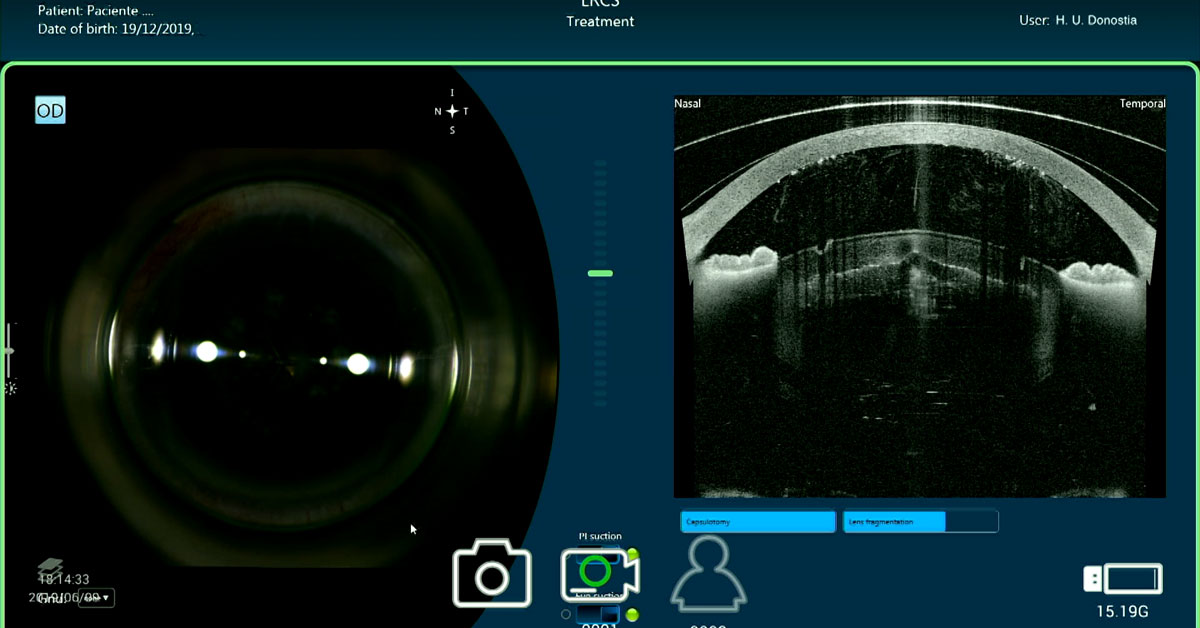Screen dimensions: 1200x628
Task: Start video recording with the camcorder icon
Action: coord(600,575)
